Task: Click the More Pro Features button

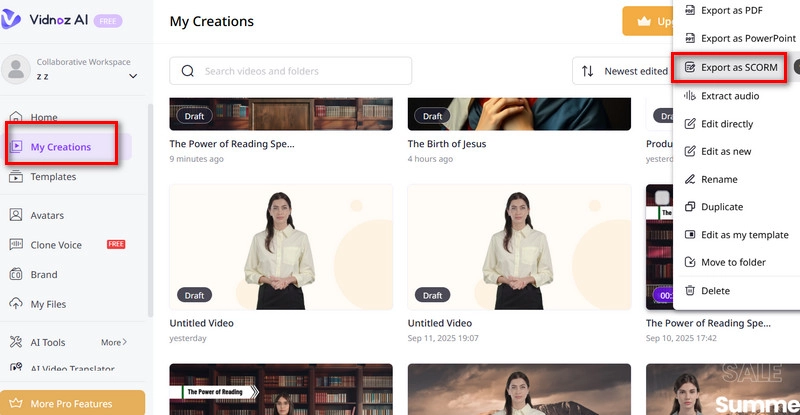Action: [x=72, y=403]
